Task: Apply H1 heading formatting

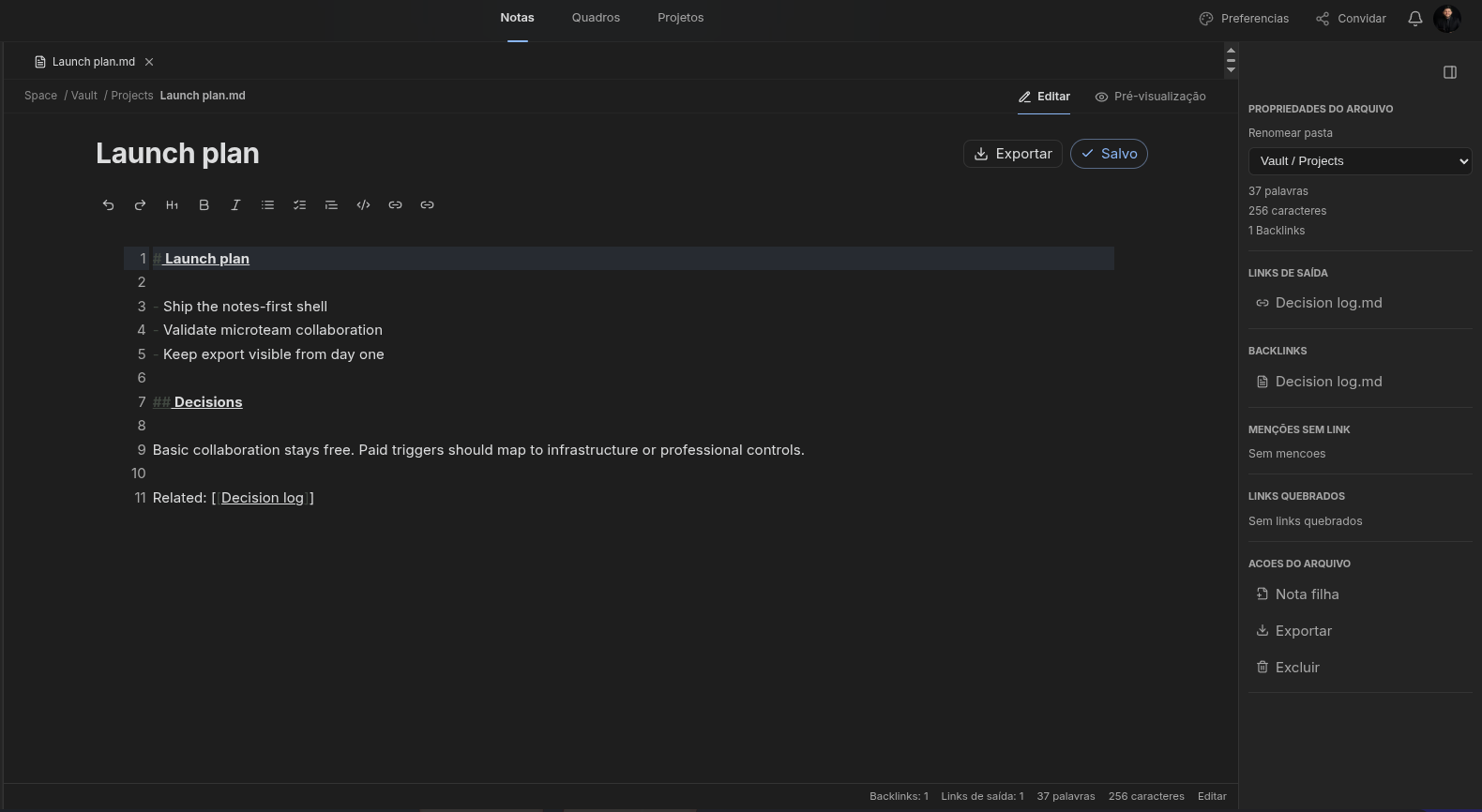Action: point(172,204)
